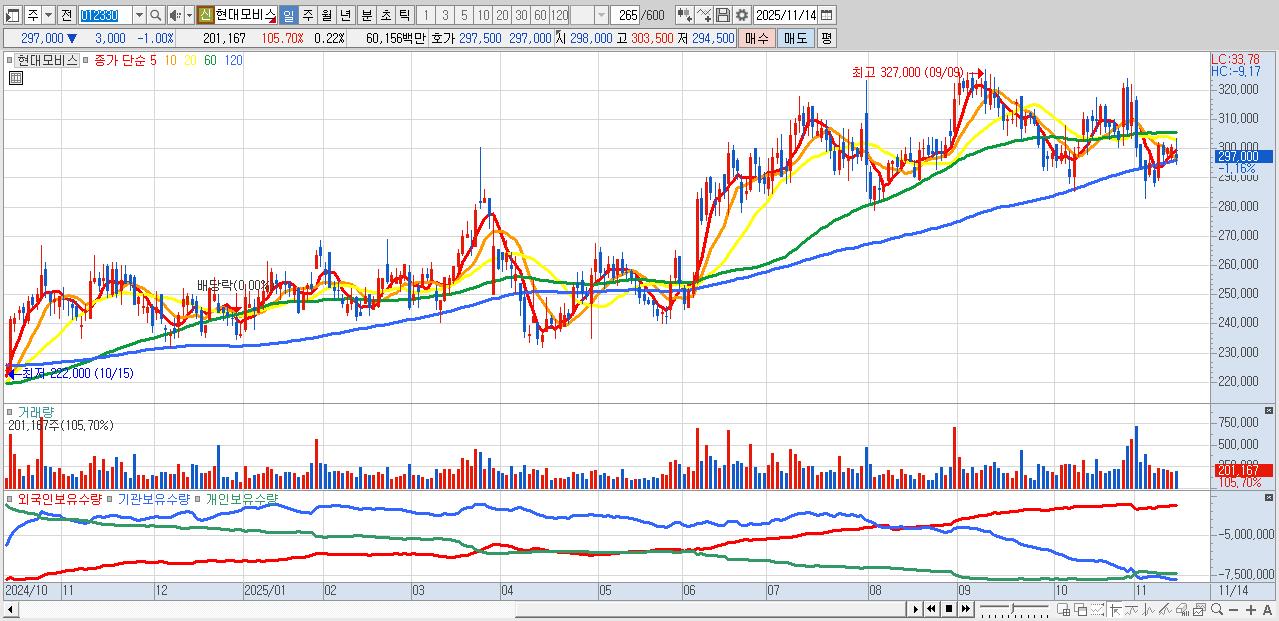
Task: Click the 매수 buy button
Action: [x=757, y=38]
